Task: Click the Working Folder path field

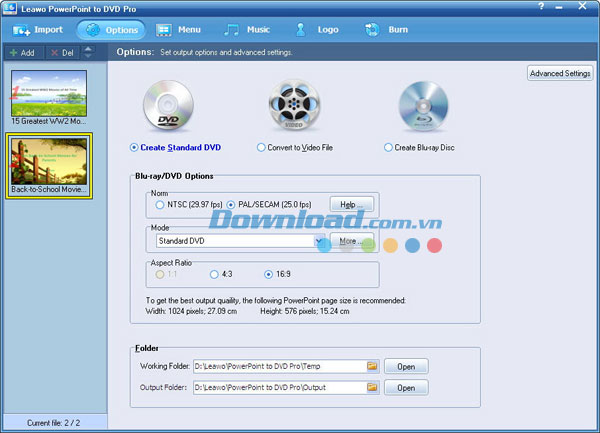Action: 280,366
